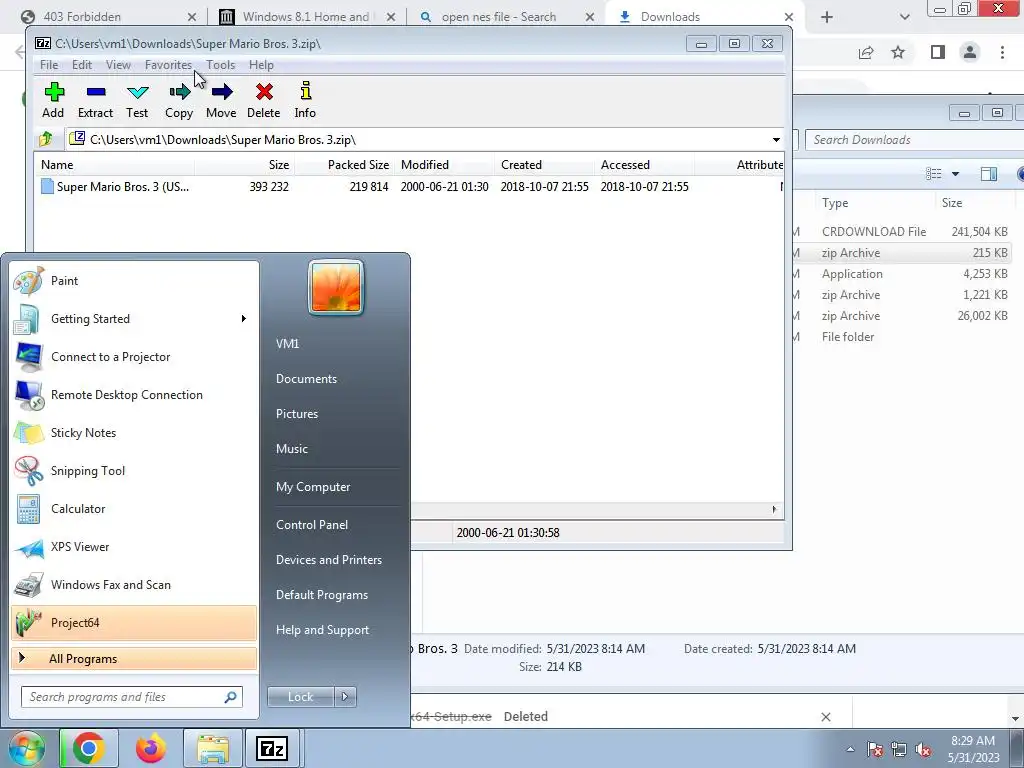
Task: Click the Add button in 7-Zip toolbar
Action: coord(54,100)
